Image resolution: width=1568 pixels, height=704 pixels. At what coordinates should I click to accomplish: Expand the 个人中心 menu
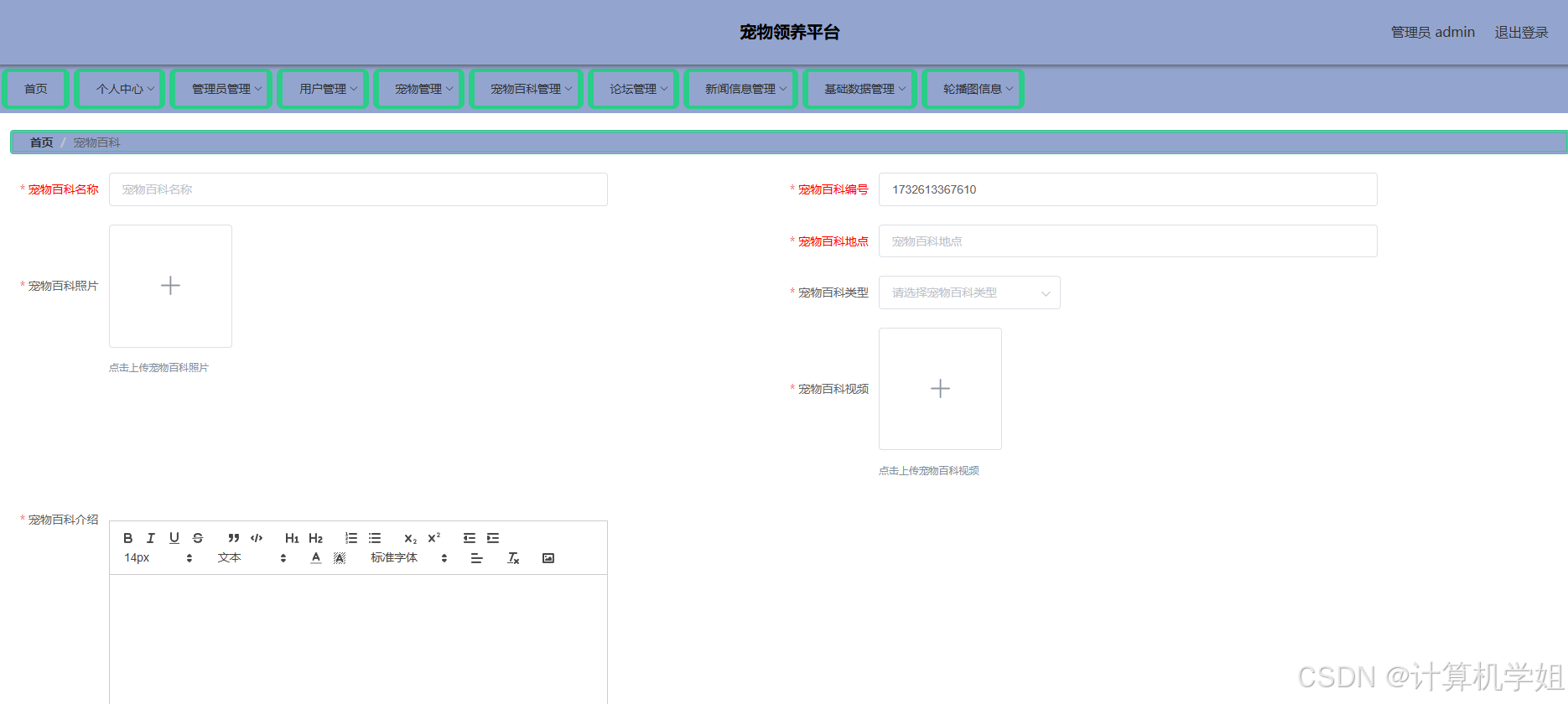click(120, 89)
